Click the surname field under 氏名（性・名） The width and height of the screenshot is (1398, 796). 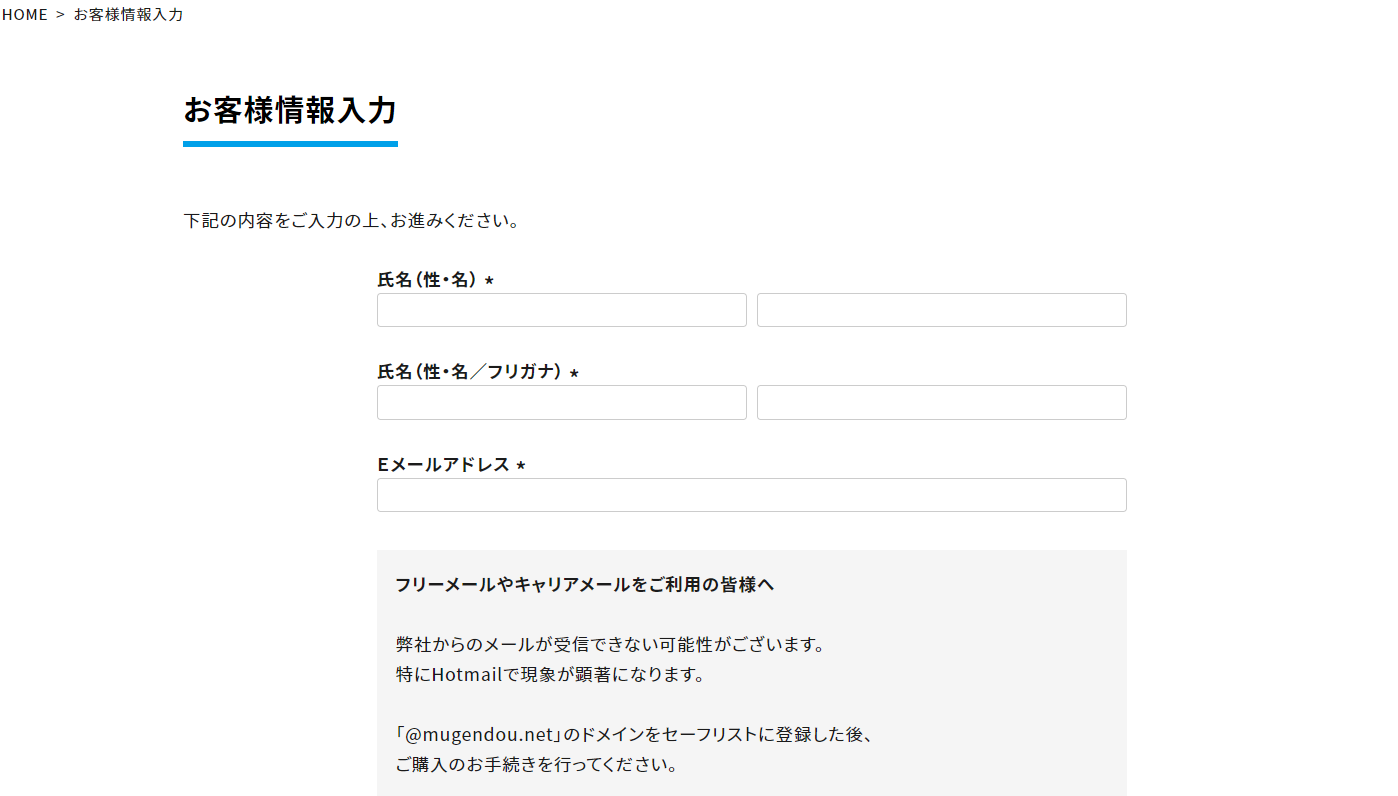click(561, 310)
